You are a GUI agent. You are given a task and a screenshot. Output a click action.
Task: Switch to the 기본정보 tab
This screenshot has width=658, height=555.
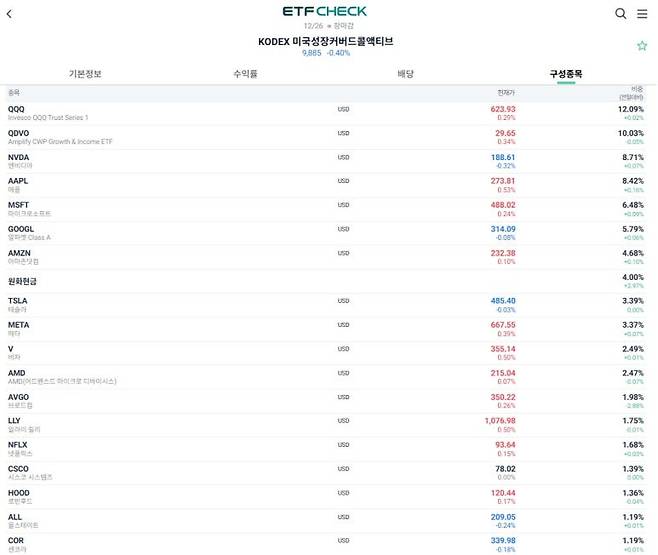point(85,74)
